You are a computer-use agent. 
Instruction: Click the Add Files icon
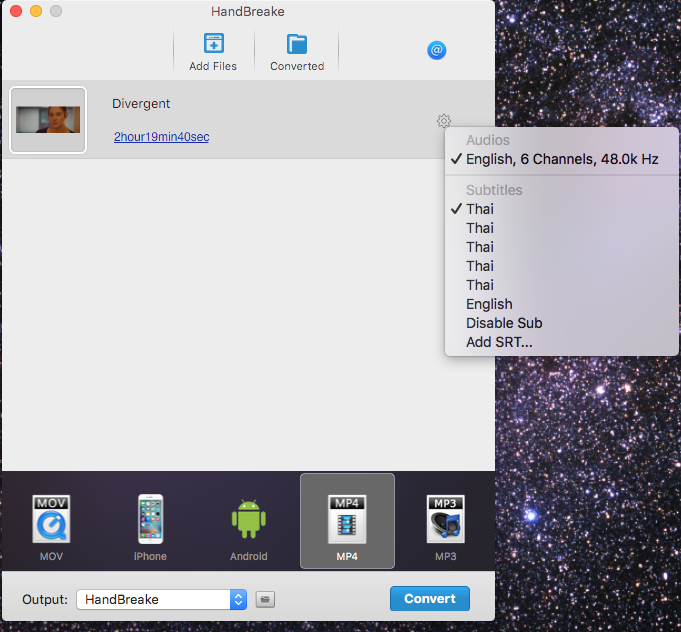[213, 43]
